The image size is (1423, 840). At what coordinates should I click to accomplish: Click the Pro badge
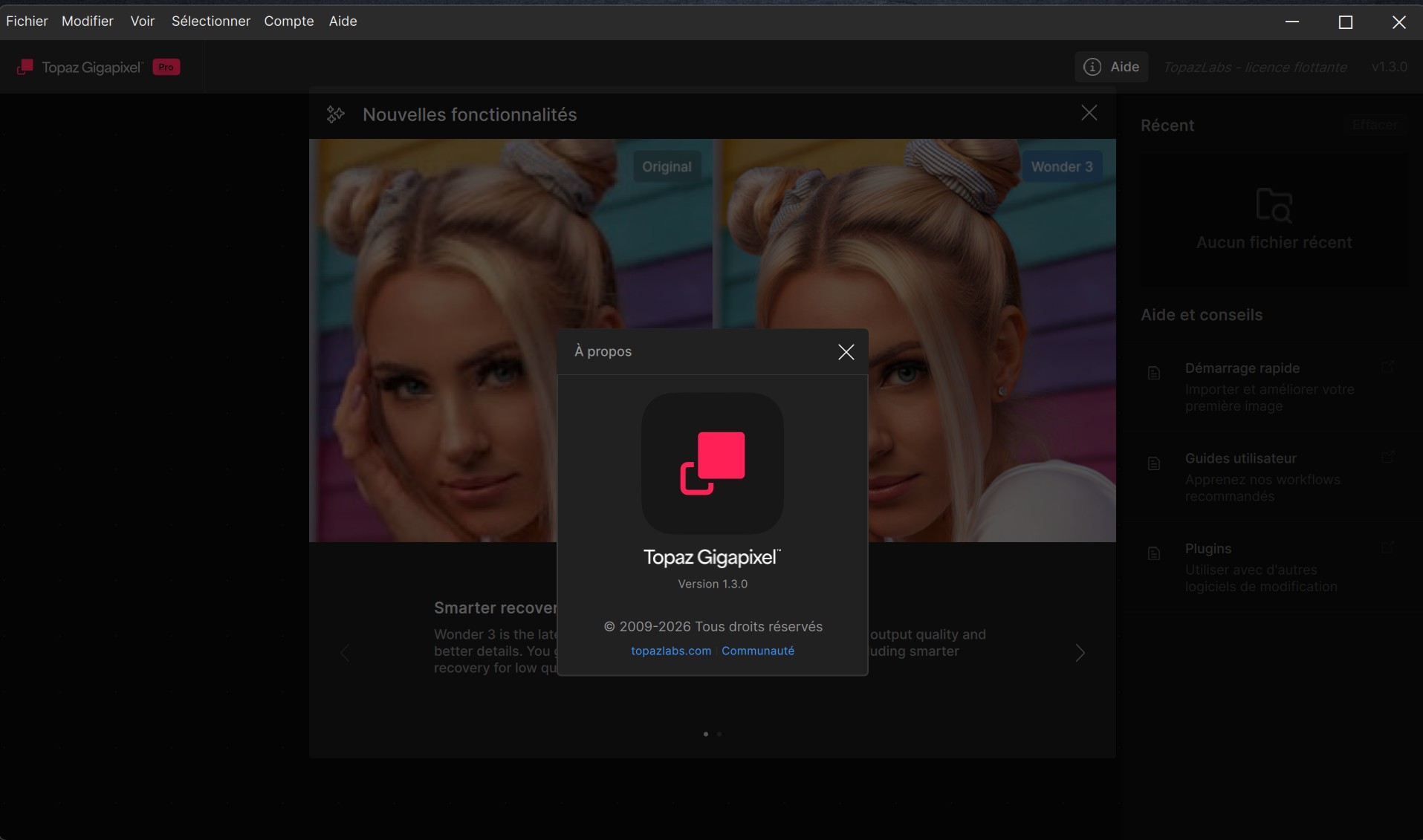[166, 67]
